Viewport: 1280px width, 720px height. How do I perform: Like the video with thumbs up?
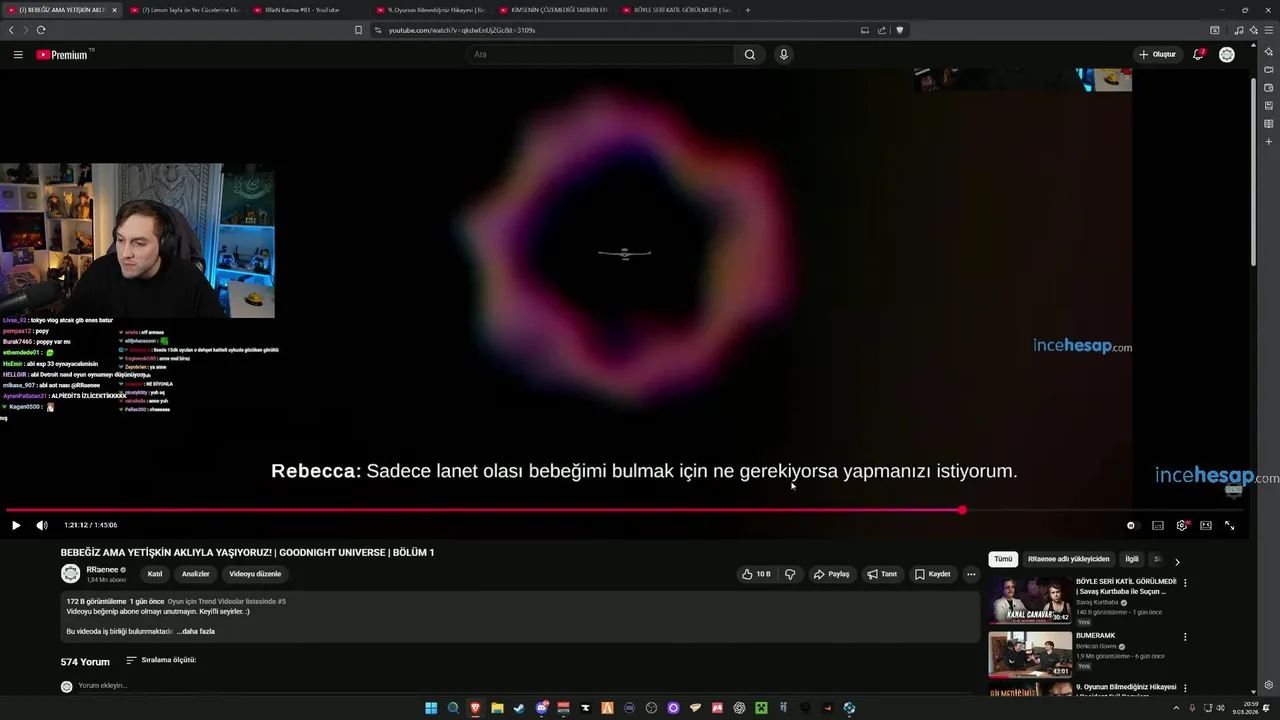coord(756,575)
